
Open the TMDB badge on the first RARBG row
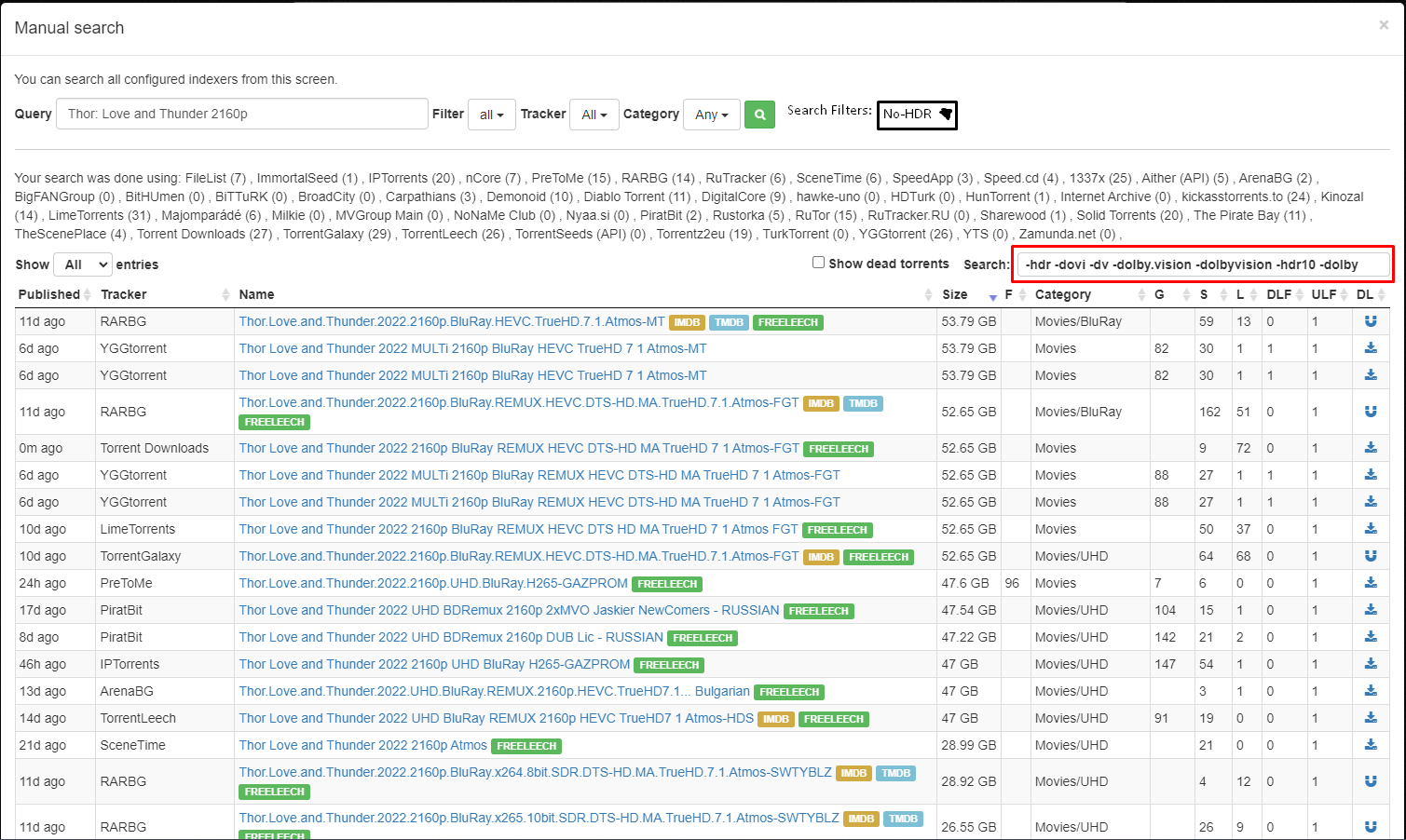(729, 322)
